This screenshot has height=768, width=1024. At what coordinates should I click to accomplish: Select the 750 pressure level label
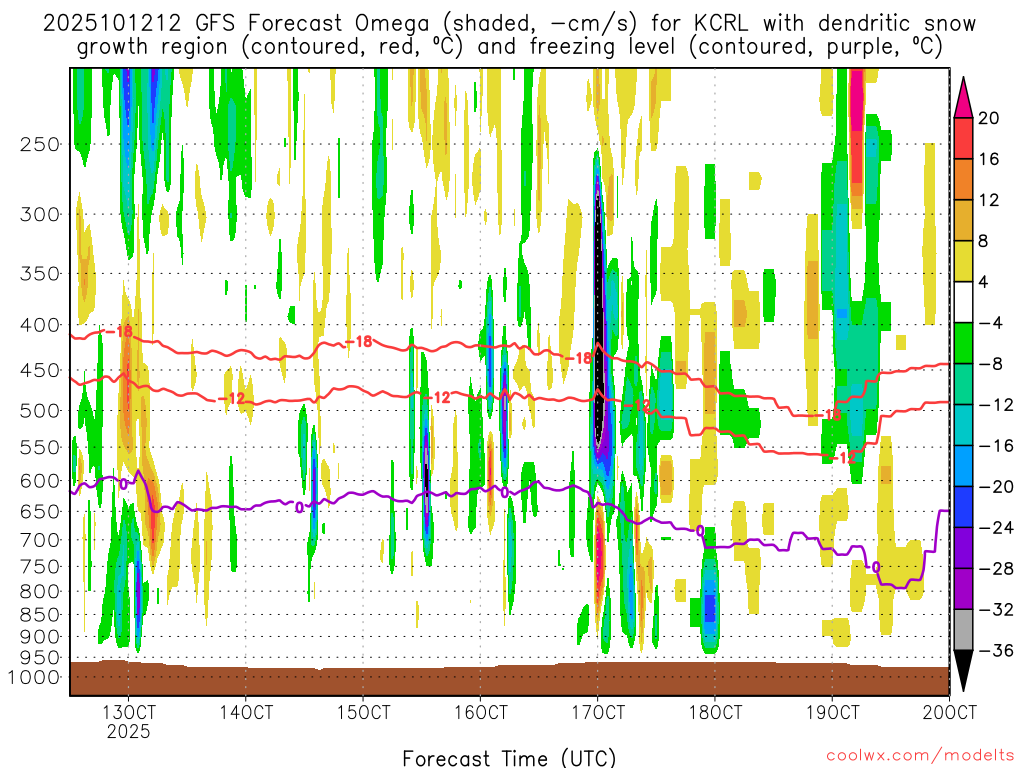point(40,567)
